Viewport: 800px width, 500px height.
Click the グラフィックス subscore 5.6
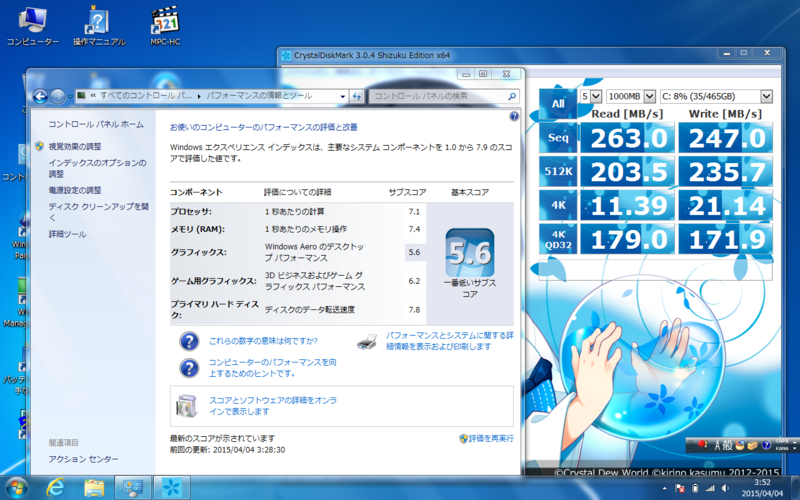tap(414, 253)
